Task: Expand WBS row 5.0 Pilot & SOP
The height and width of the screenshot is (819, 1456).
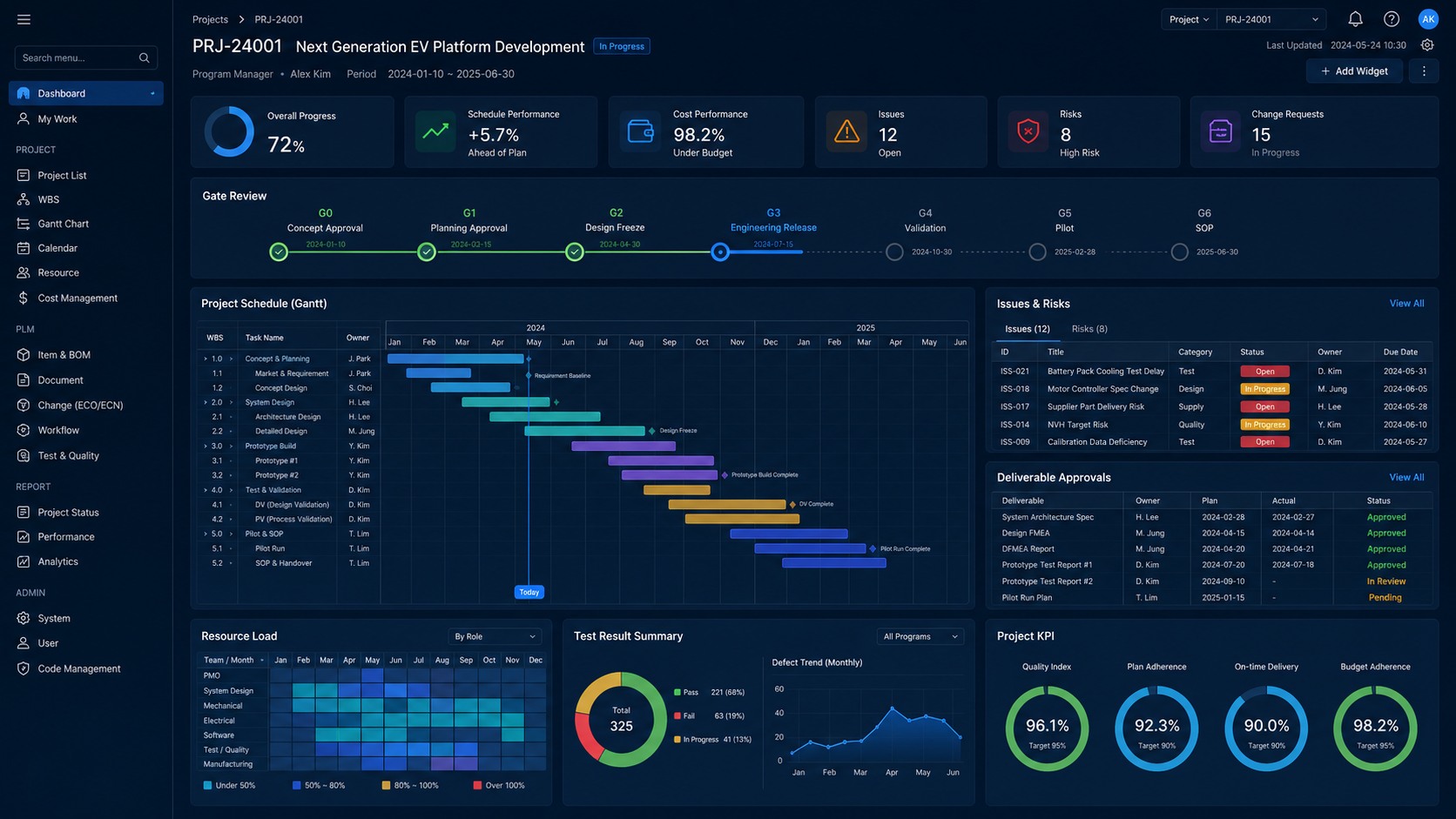Action: point(206,534)
